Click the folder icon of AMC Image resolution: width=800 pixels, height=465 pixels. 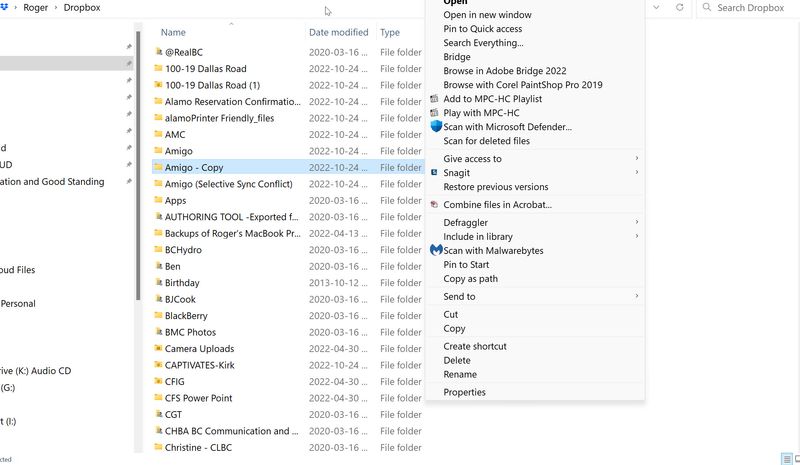pyautogui.click(x=158, y=134)
